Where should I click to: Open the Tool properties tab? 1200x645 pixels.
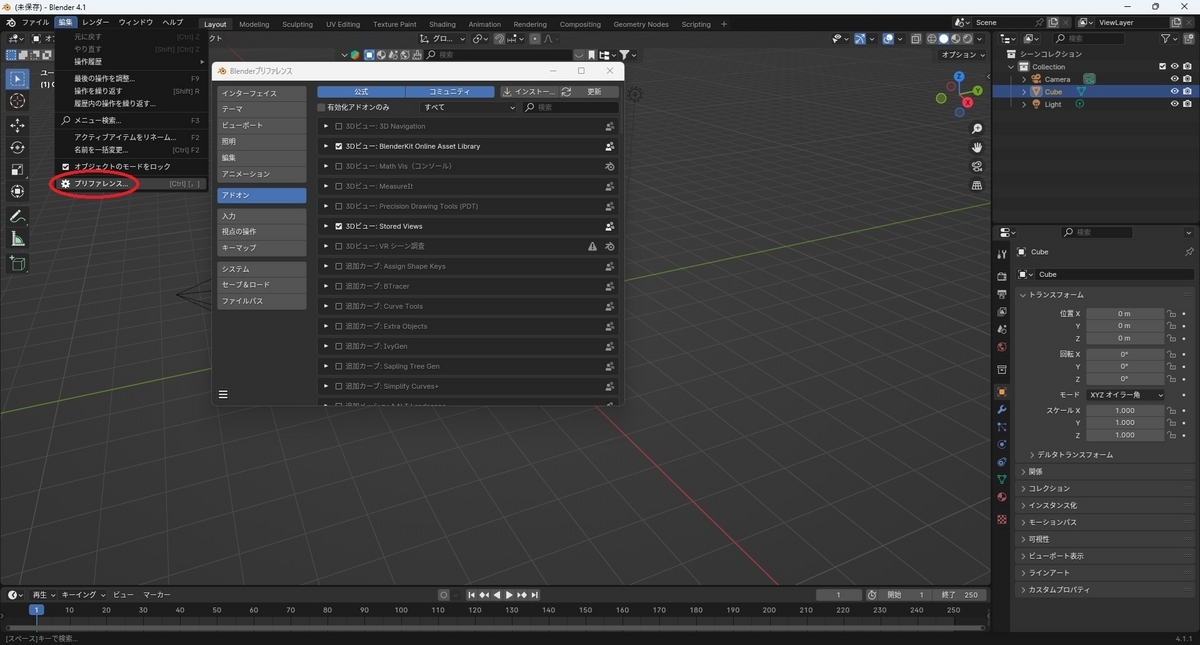click(x=1002, y=256)
